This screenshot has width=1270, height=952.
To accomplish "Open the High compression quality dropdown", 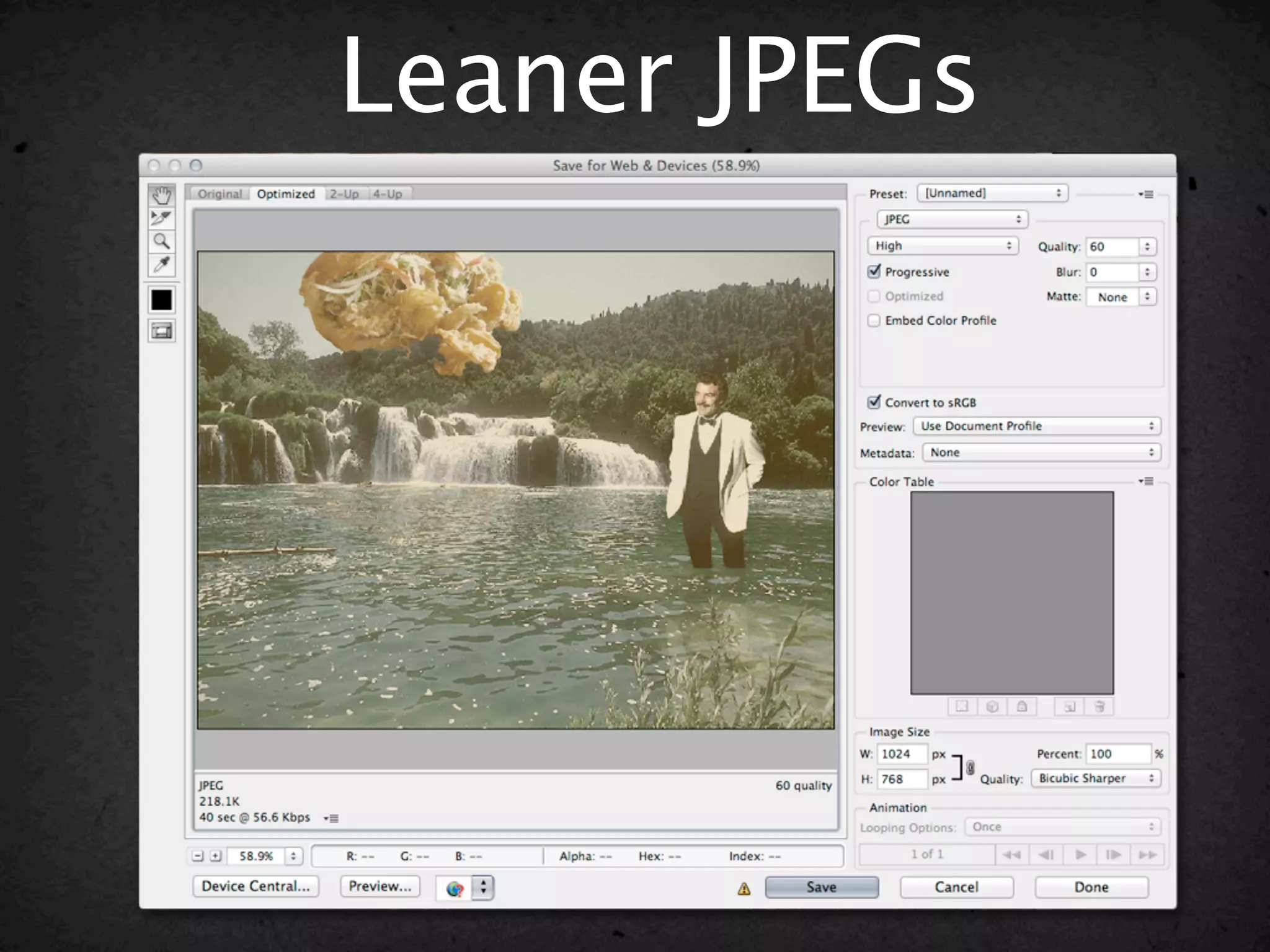I will pyautogui.click(x=943, y=246).
